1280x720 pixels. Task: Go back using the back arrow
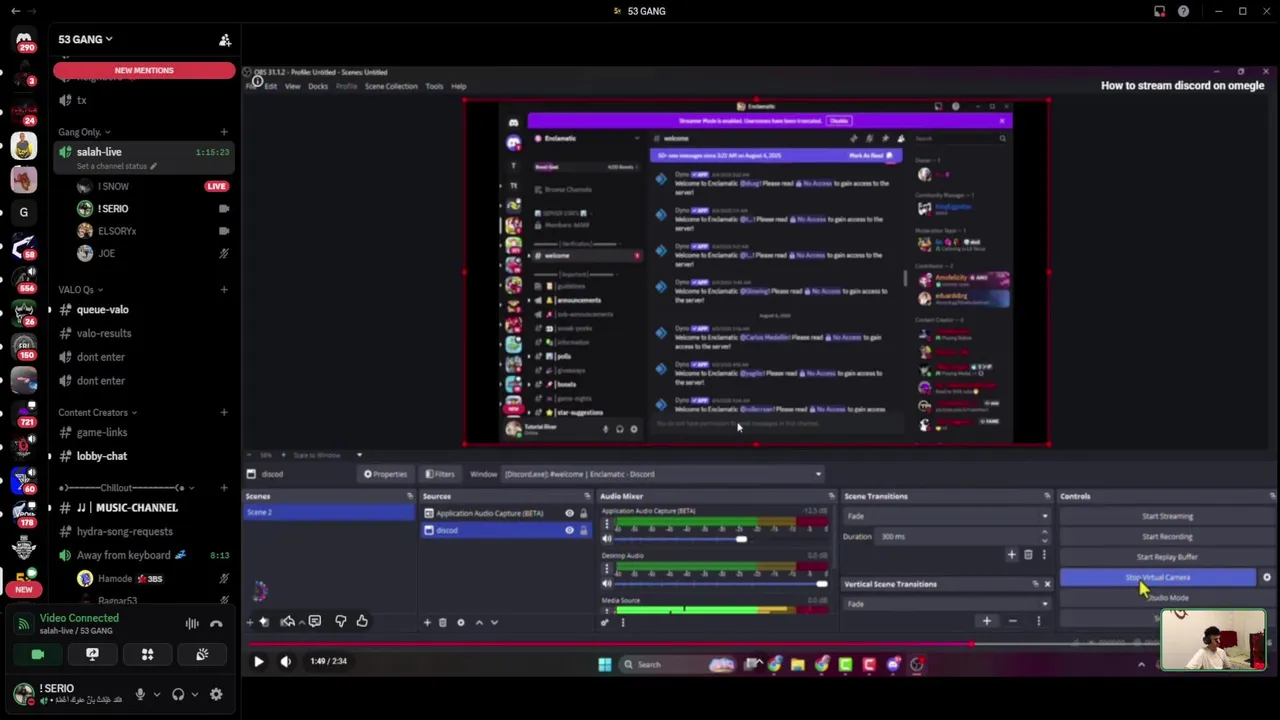(15, 11)
